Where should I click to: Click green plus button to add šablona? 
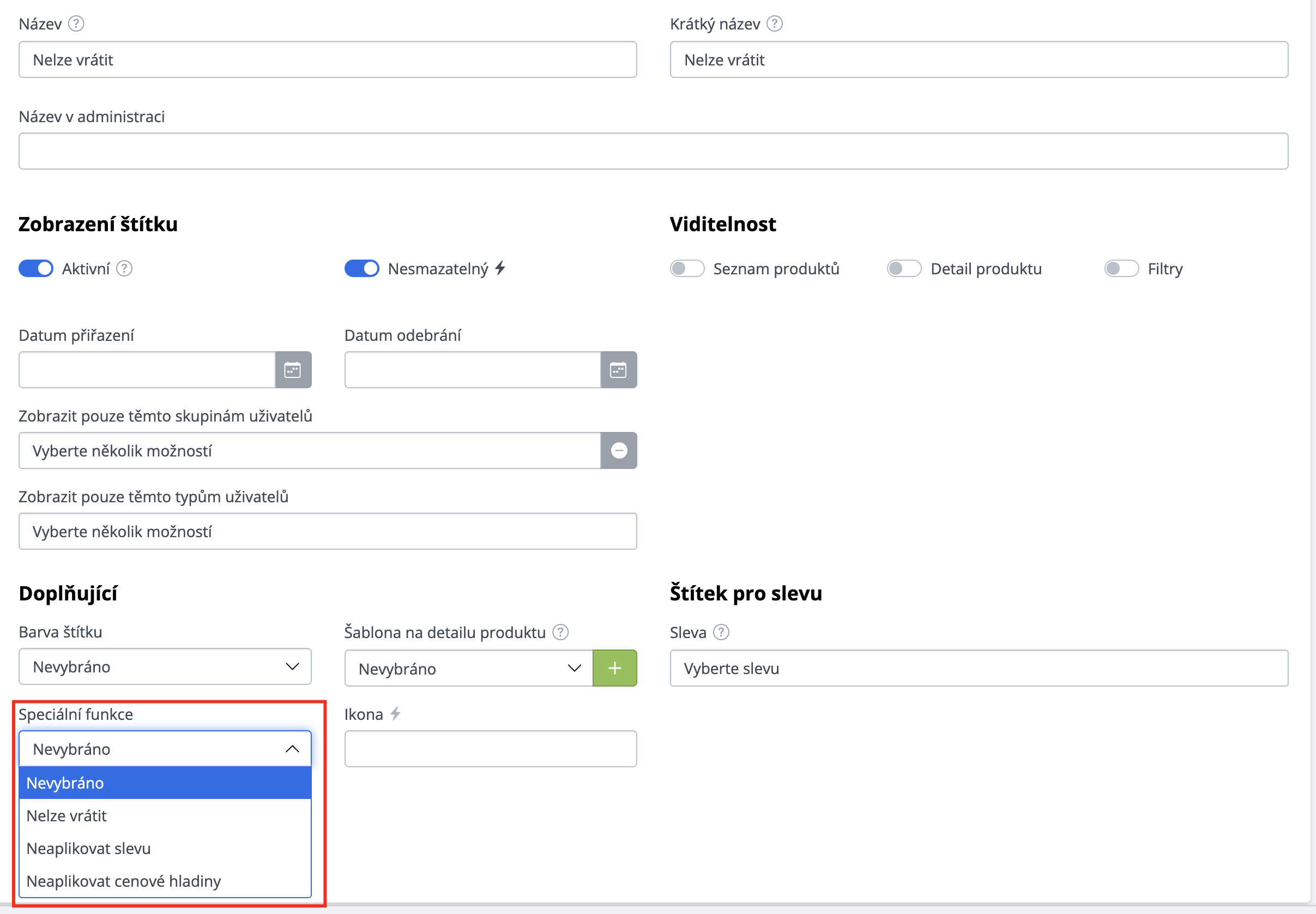pyautogui.click(x=615, y=668)
